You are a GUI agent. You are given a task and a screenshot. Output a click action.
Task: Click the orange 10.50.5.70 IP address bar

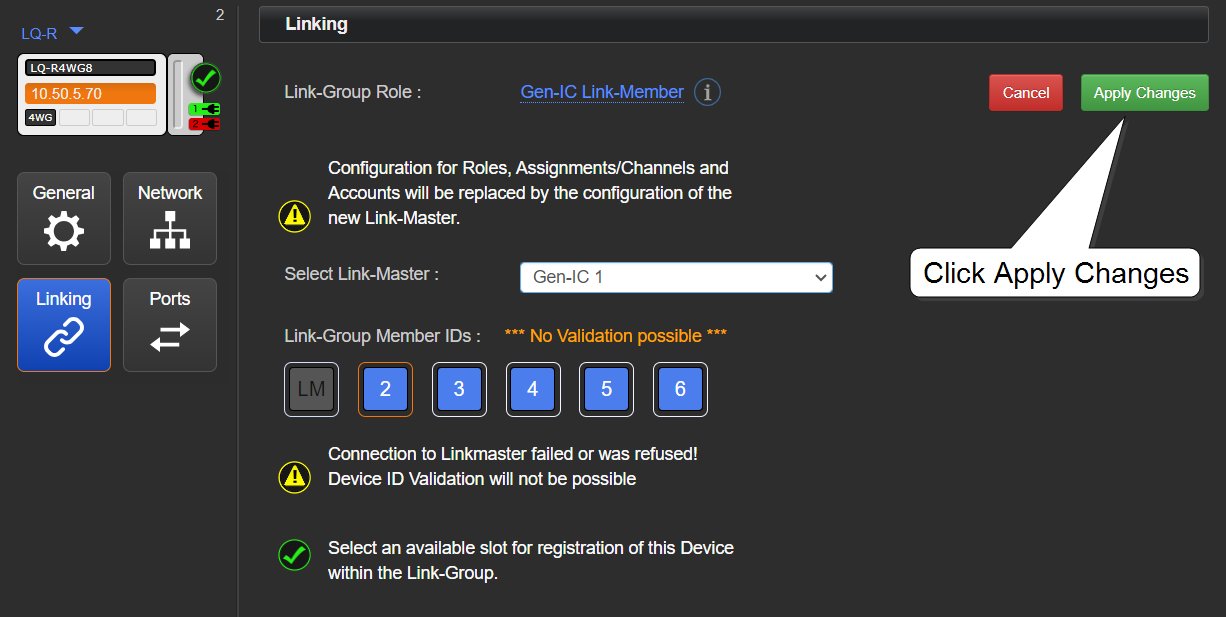pyautogui.click(x=91, y=94)
